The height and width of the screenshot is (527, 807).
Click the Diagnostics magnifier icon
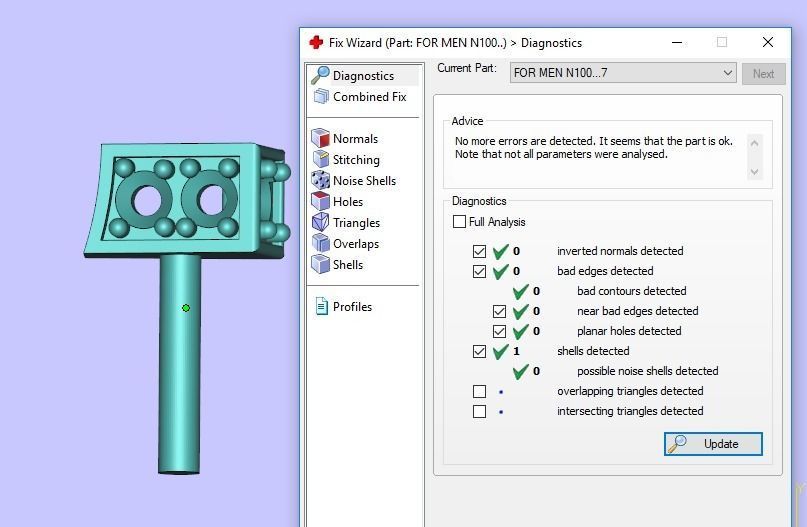pos(321,75)
